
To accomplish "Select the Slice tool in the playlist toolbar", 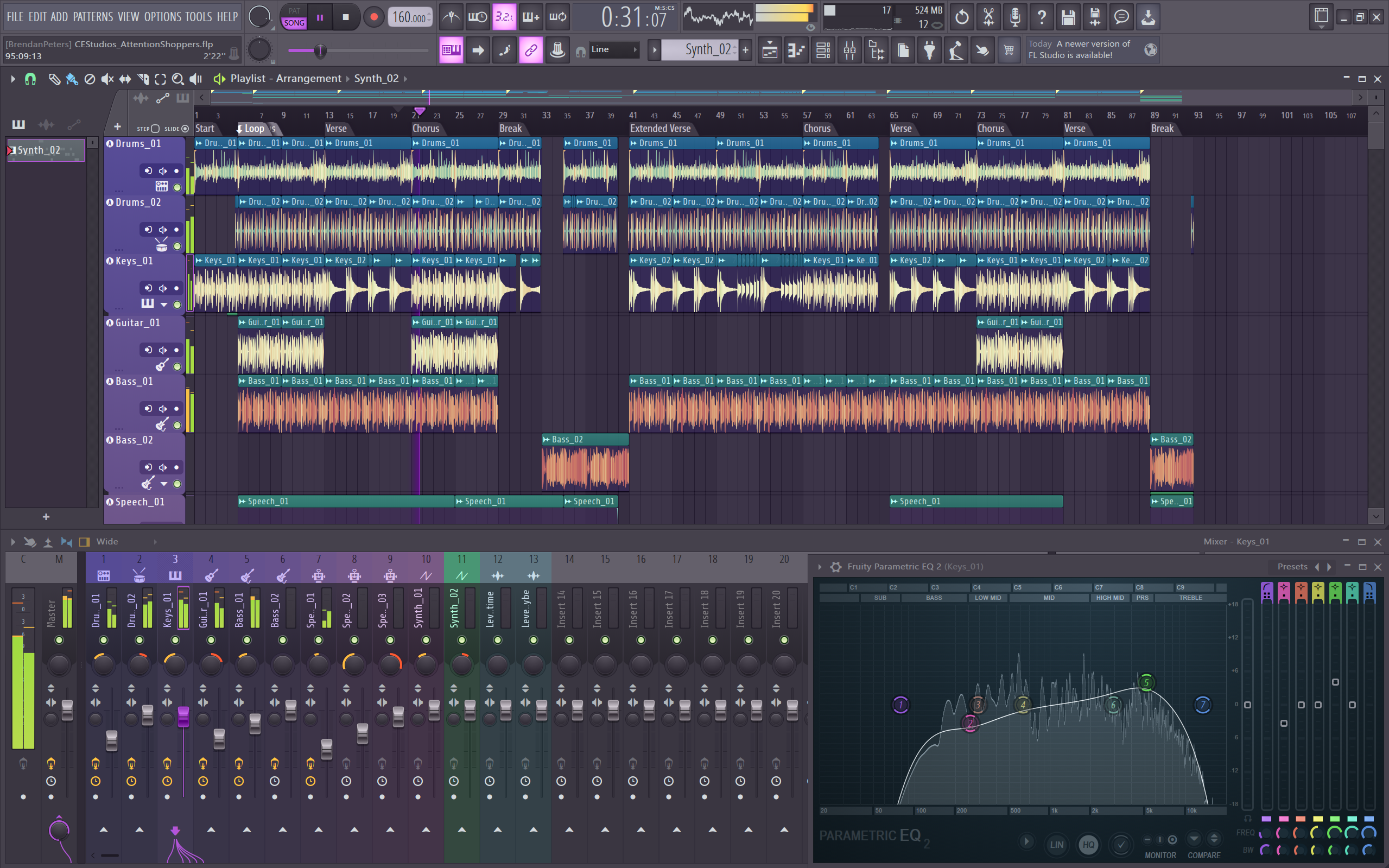I will [143, 79].
